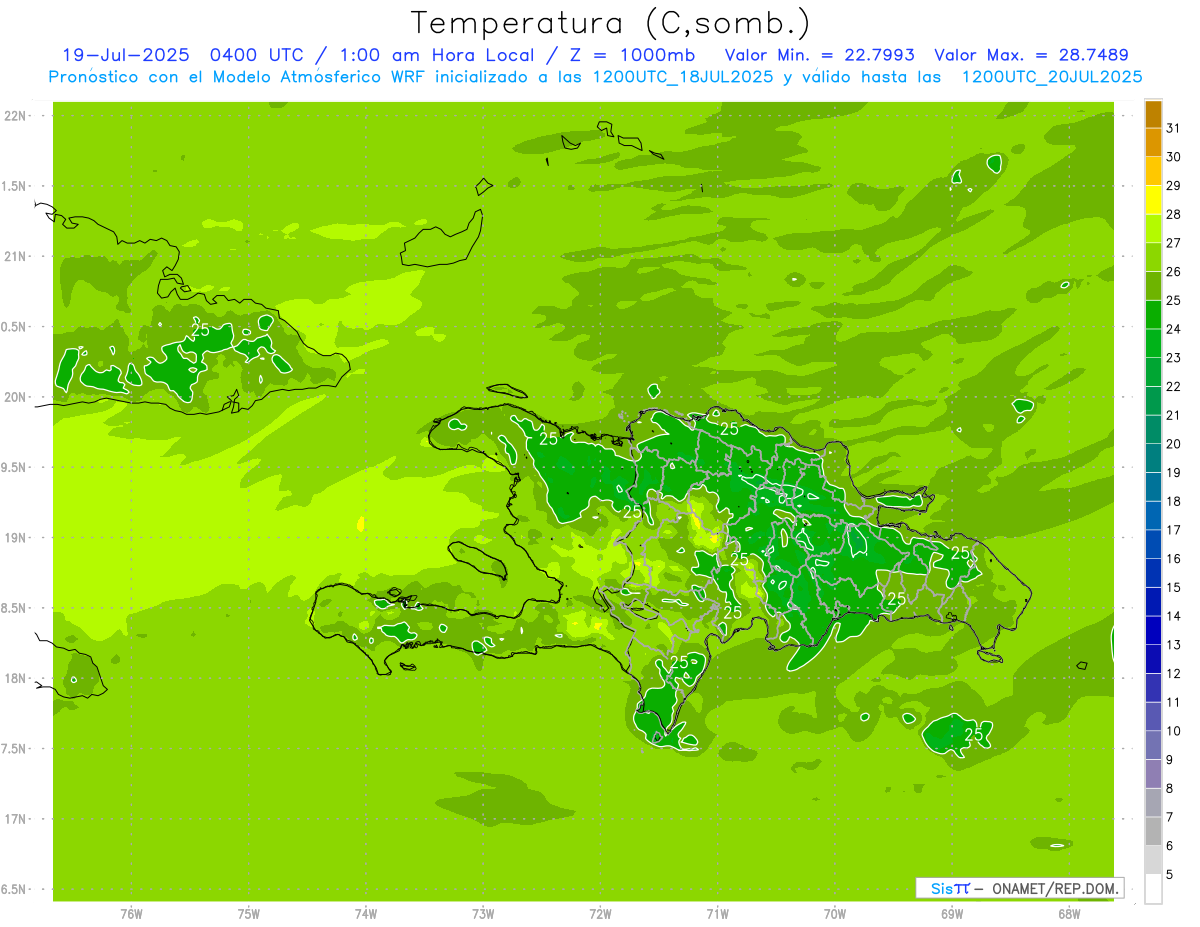Click the '25' contour label over eastern Cuba

pyautogui.click(x=200, y=329)
